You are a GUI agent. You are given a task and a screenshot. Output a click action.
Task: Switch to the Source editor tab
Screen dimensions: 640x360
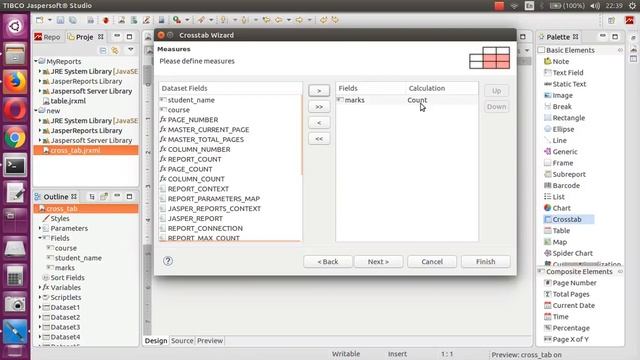coord(182,341)
